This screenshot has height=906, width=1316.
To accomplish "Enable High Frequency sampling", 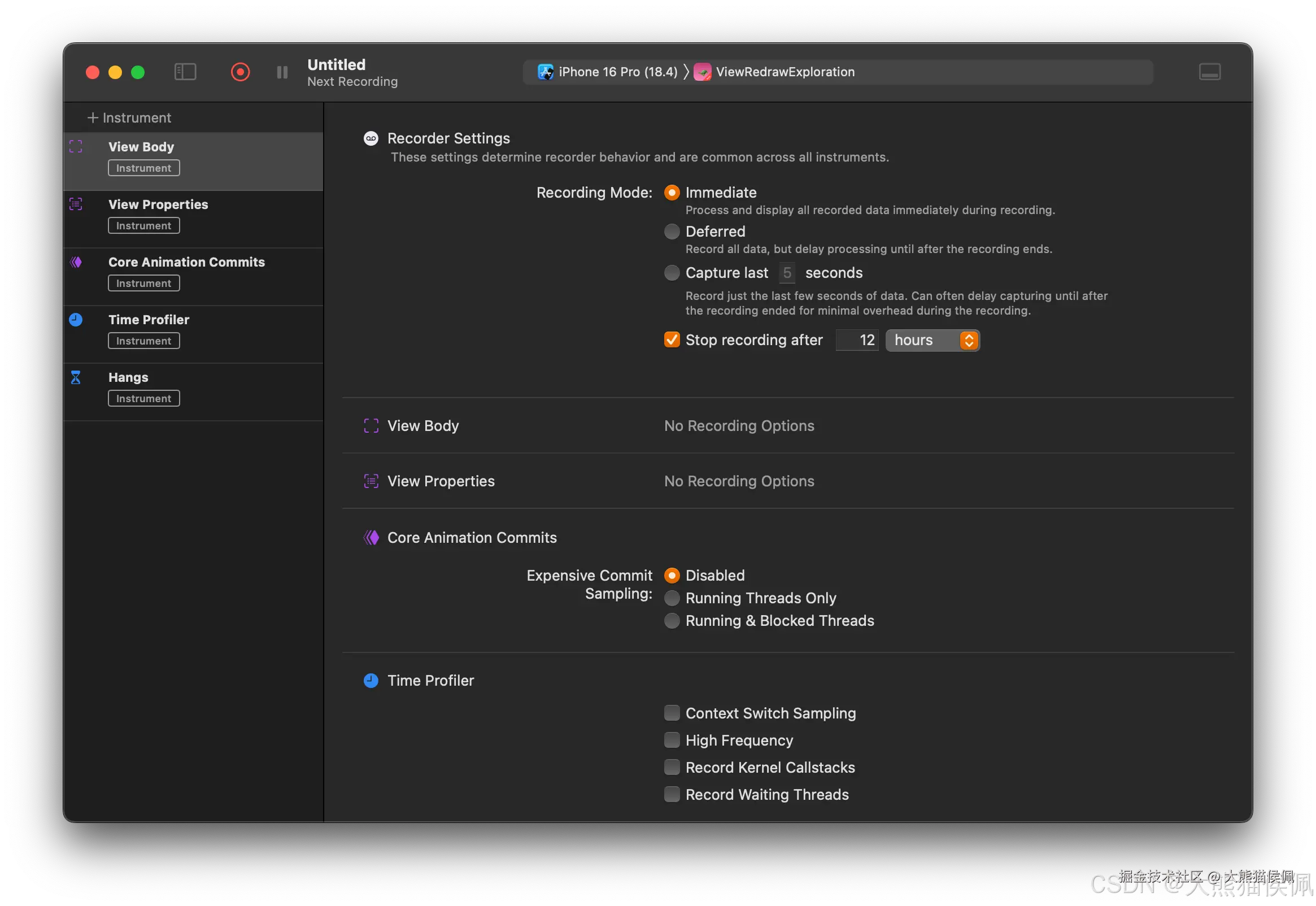I will [672, 741].
